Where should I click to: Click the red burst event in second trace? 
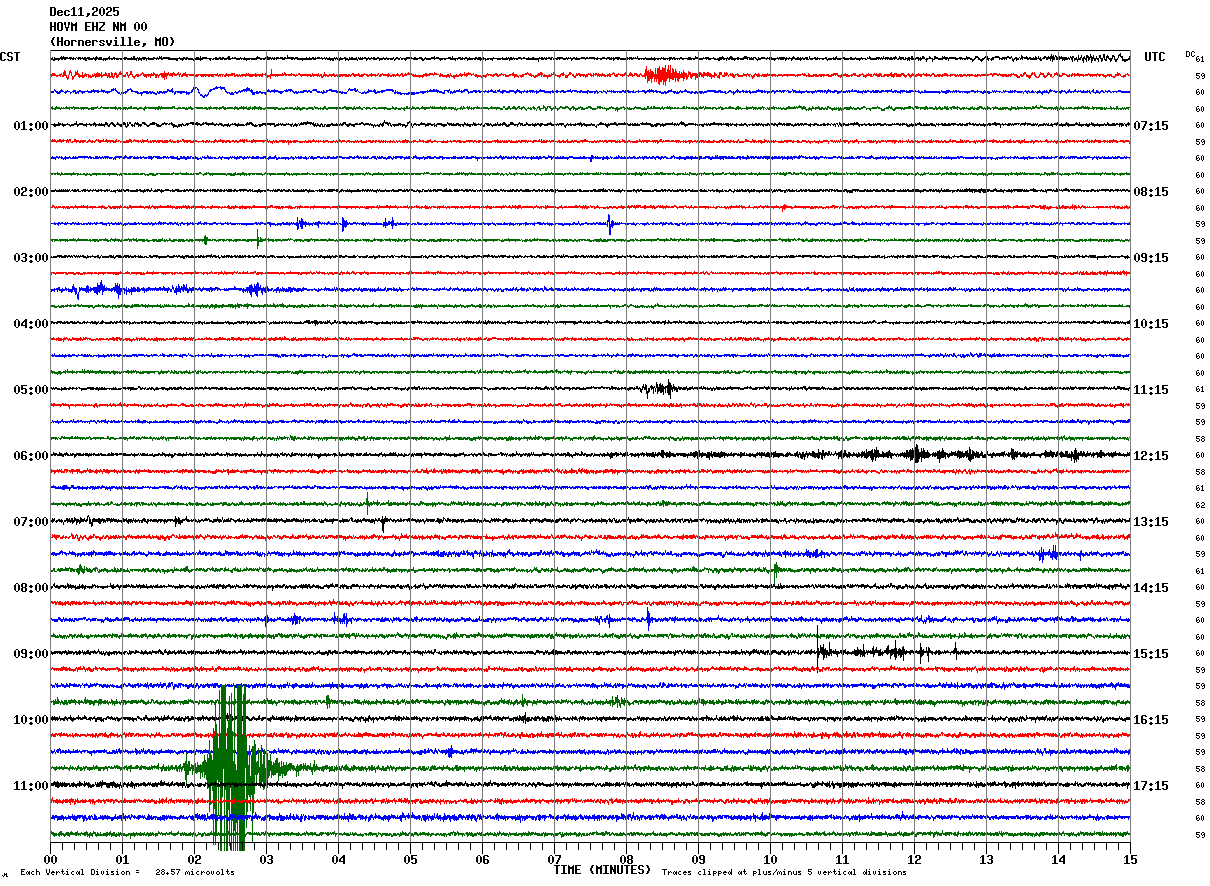click(666, 74)
